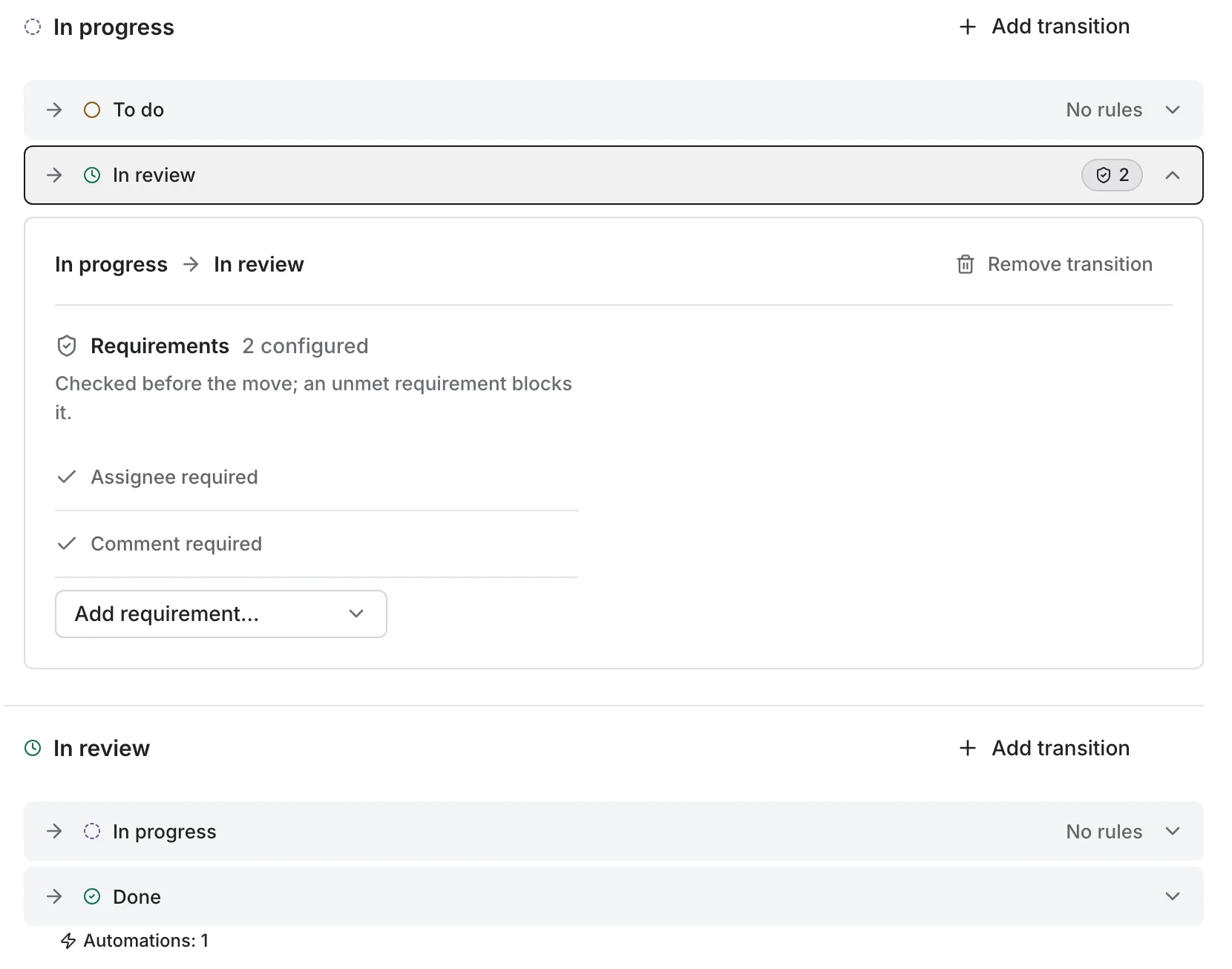
Task: Click the No rules label in To do row
Action: click(x=1104, y=110)
